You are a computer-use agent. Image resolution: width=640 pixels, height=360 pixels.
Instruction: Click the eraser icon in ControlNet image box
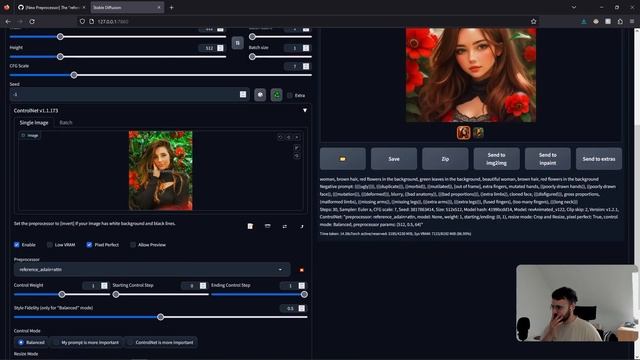point(289,137)
